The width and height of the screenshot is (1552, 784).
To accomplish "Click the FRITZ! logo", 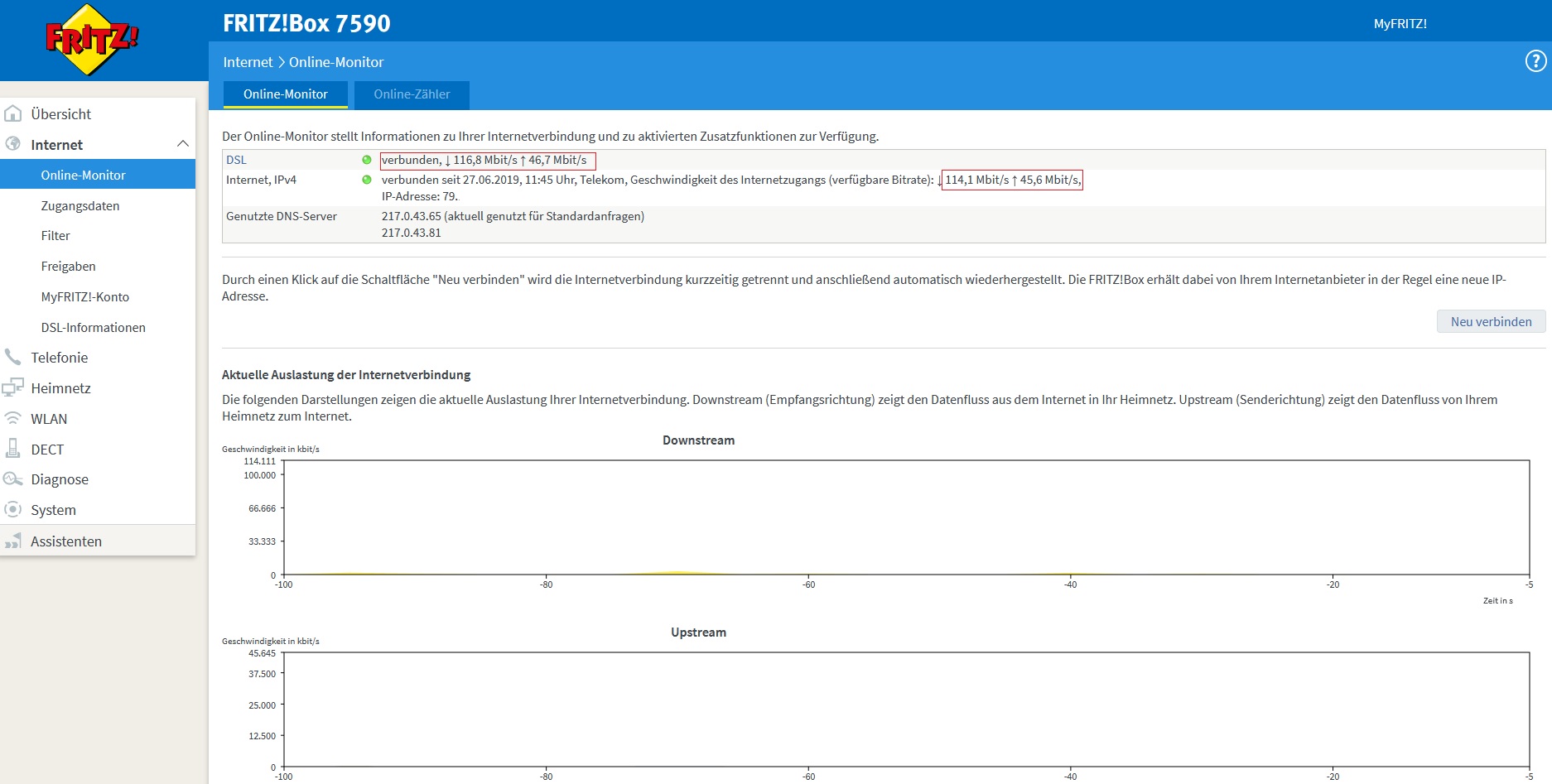I will click(x=92, y=40).
